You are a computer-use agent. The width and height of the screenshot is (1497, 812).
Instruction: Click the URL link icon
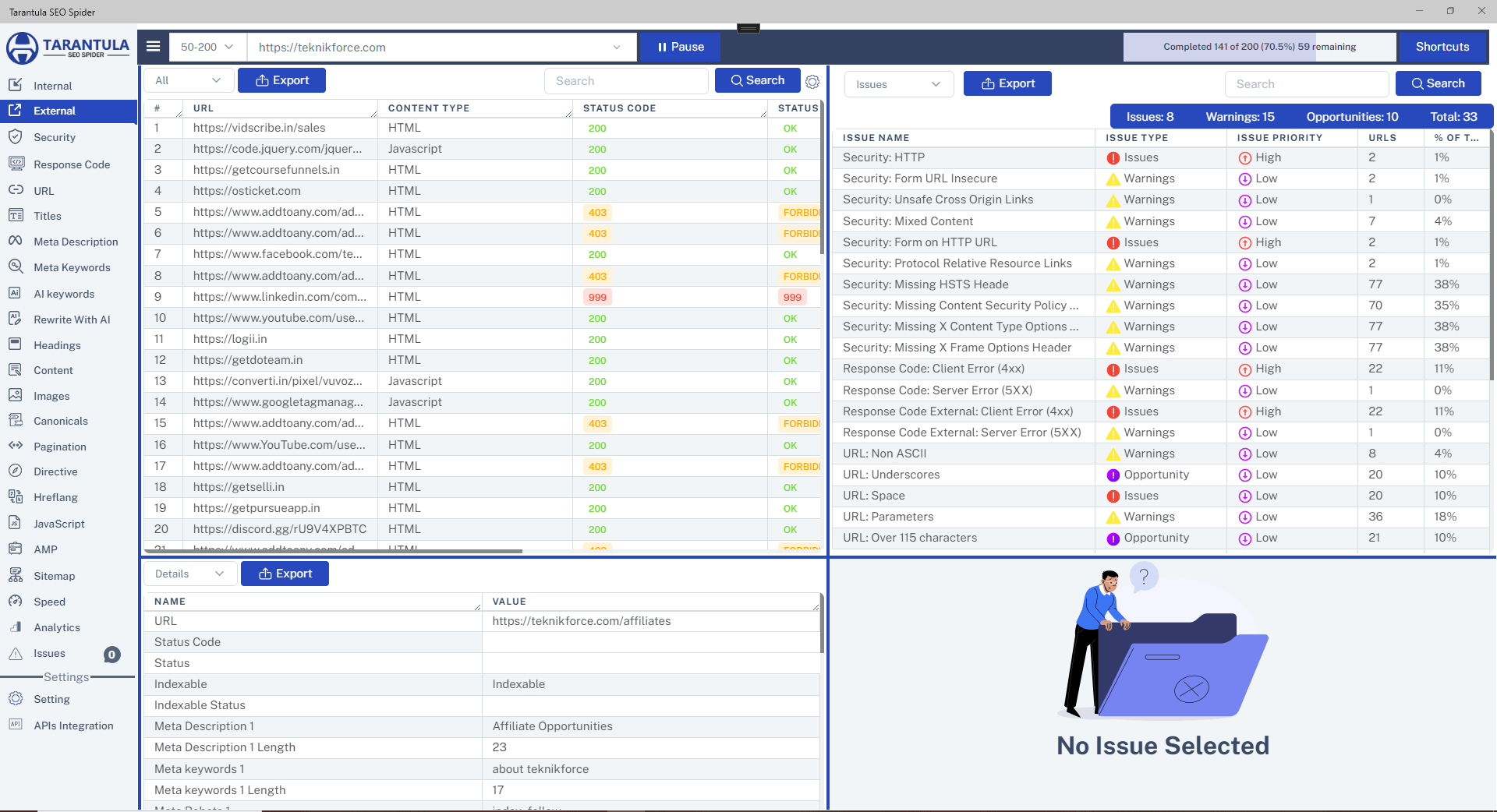pyautogui.click(x=16, y=190)
